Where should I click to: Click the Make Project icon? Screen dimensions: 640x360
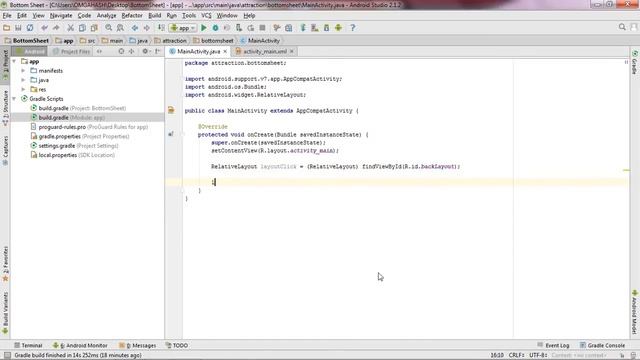pos(161,28)
